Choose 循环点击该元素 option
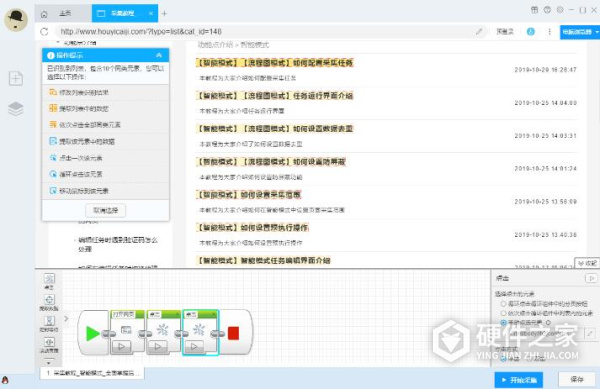The width and height of the screenshot is (600, 389). [x=105, y=174]
